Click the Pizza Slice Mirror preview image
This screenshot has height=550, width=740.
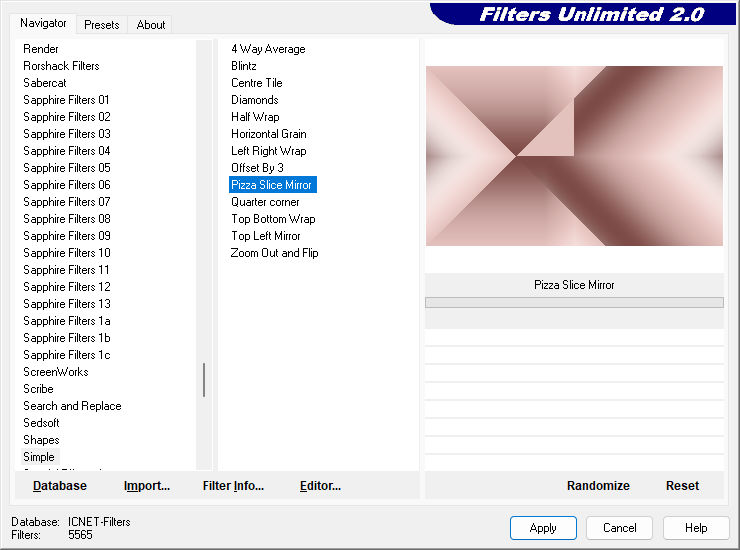pos(574,156)
